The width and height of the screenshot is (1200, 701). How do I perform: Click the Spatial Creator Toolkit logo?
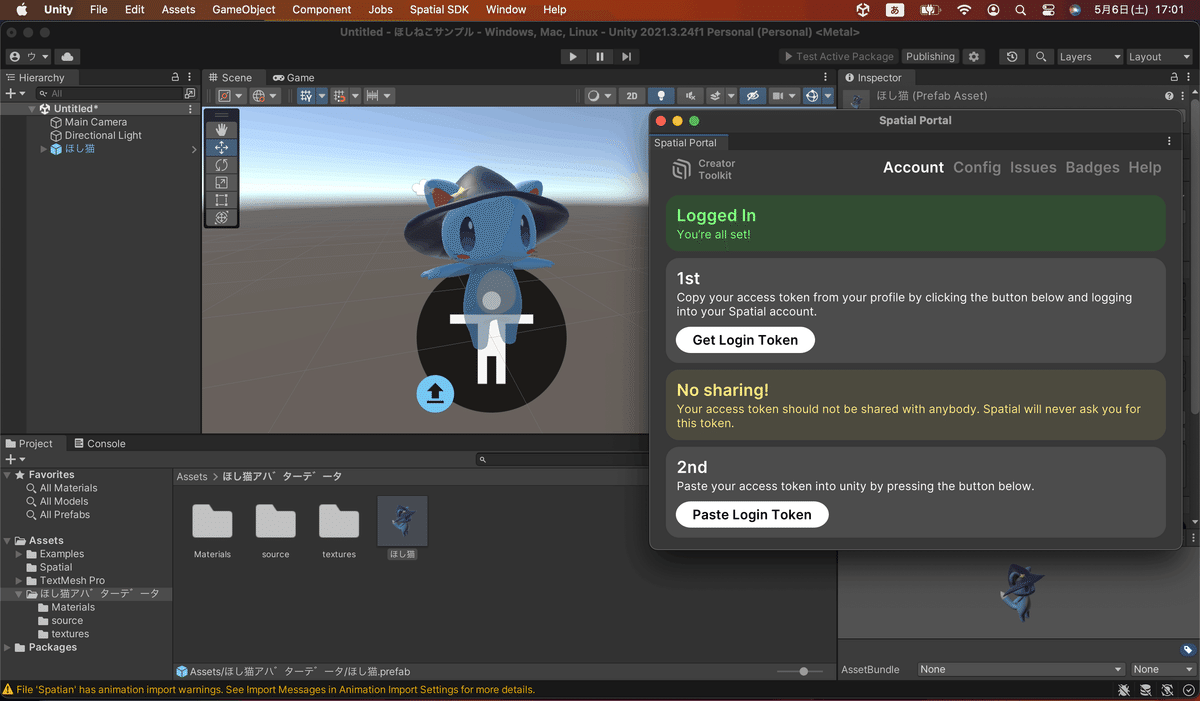click(x=681, y=169)
